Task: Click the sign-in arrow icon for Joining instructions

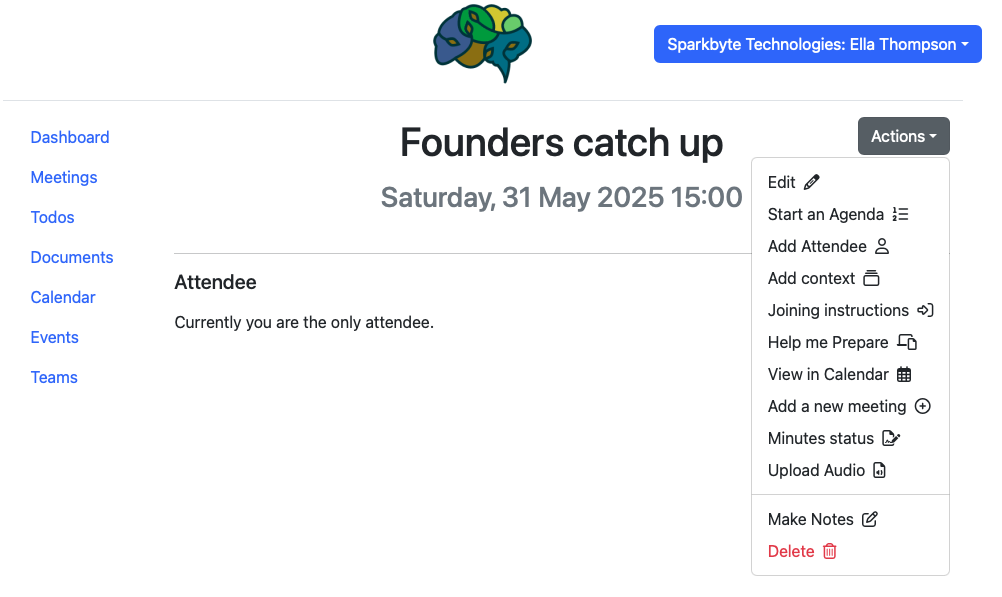Action: pyautogui.click(x=925, y=310)
